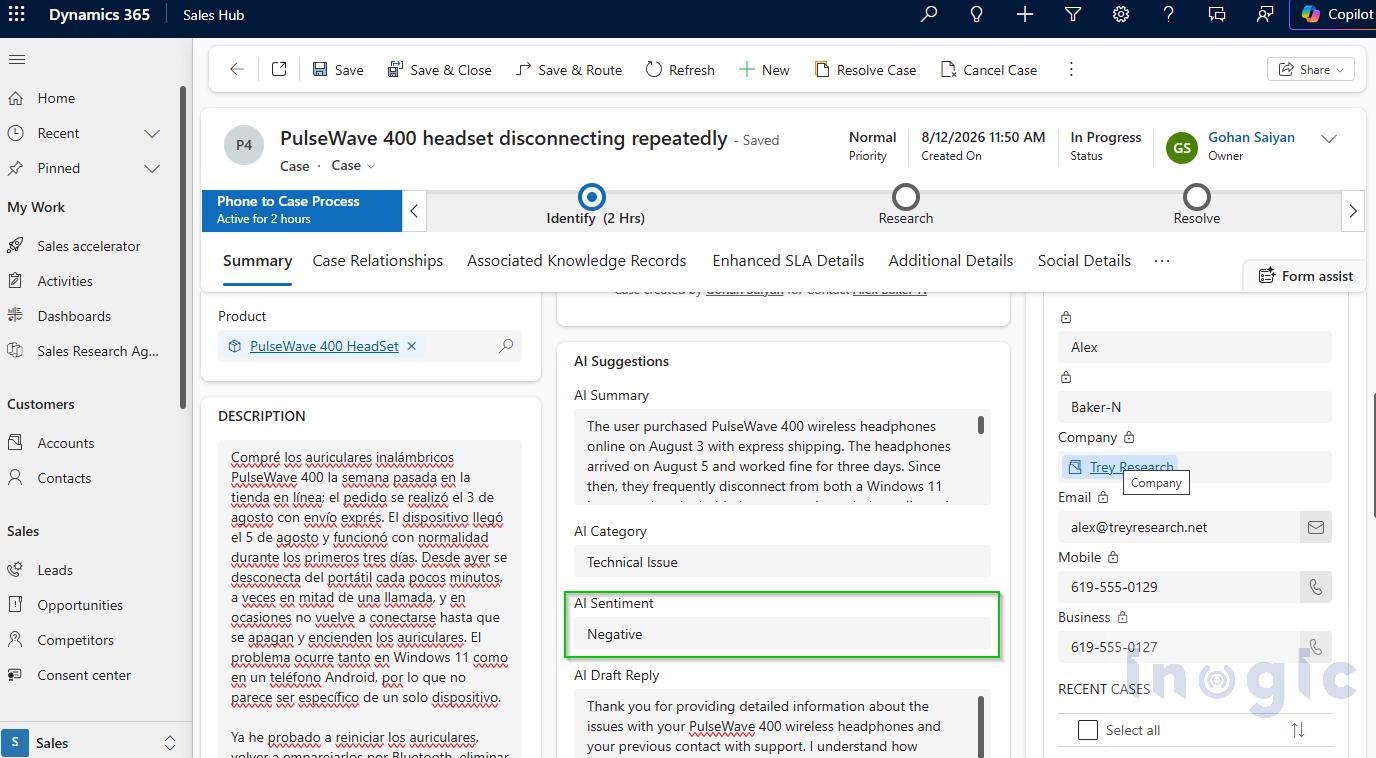
Task: Click the AI Category field
Action: 782,562
